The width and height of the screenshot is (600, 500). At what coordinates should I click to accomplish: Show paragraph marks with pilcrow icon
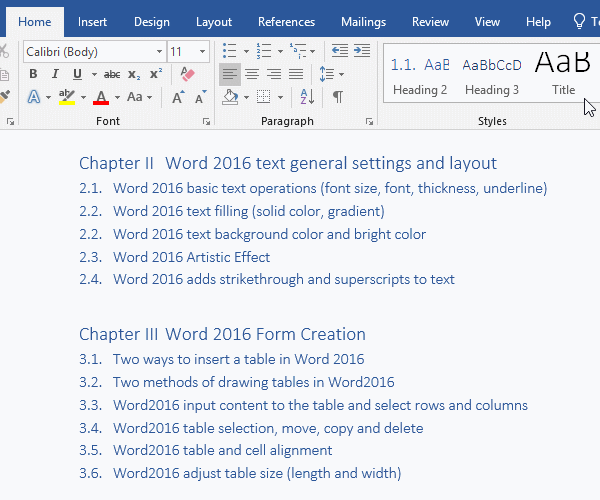coord(338,97)
